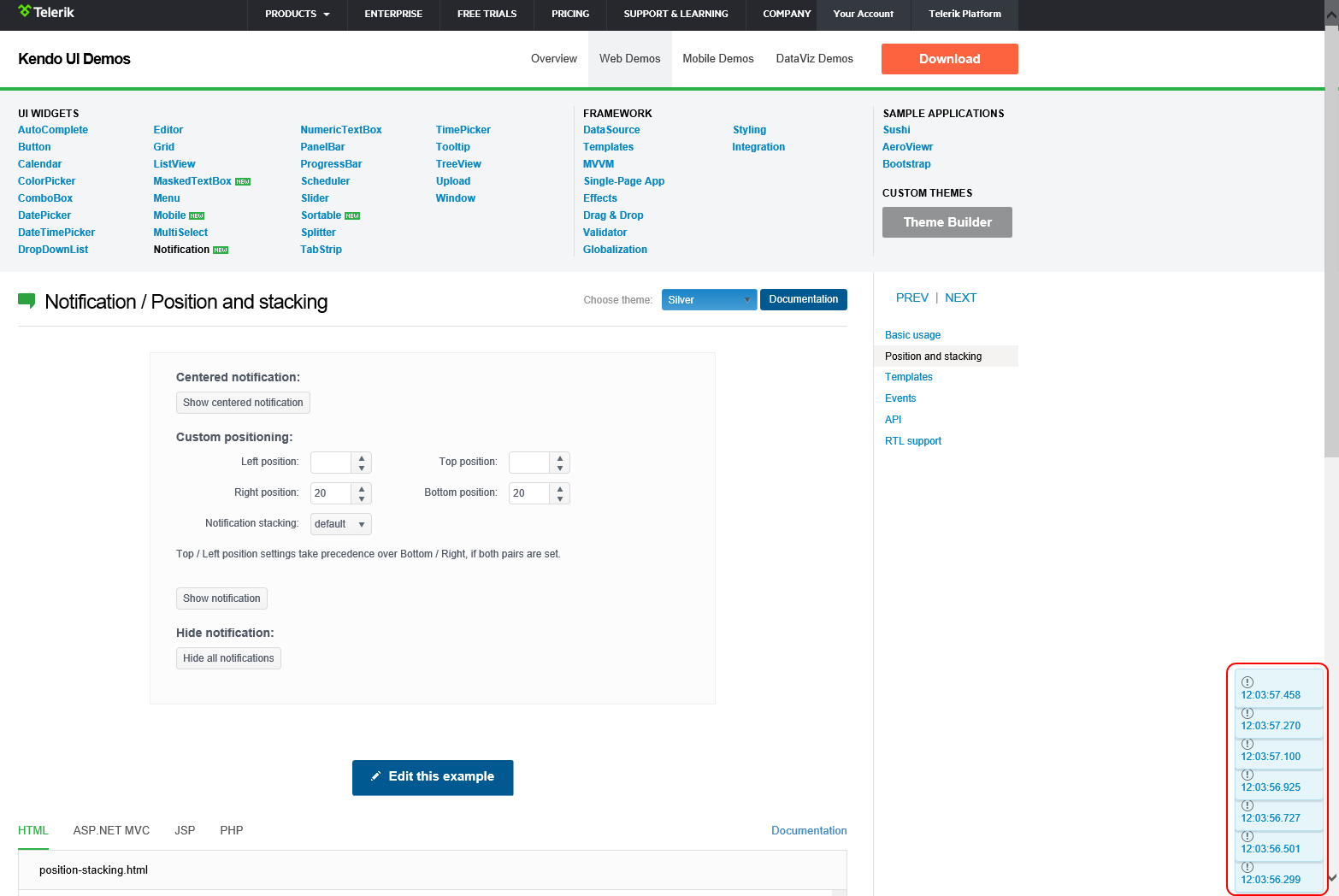Click the blue Documentation button beside the theme picker
Viewport: 1339px width, 896px height.
pos(804,299)
